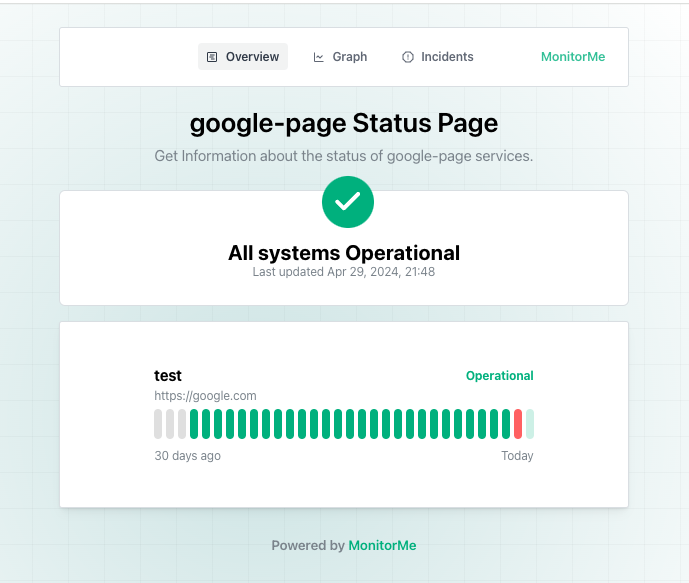Click the All systems Operational heading
The image size is (689, 583).
click(344, 253)
